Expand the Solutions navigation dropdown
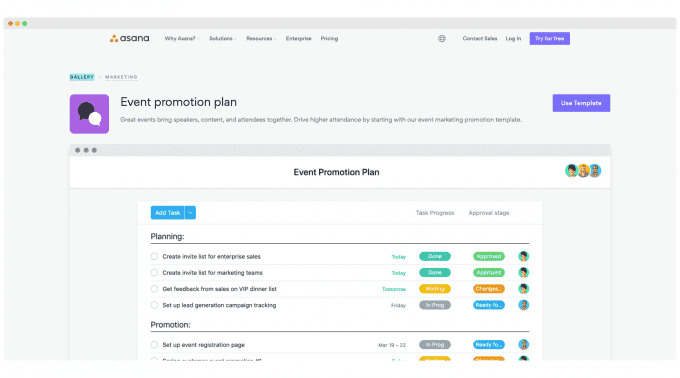The image size is (680, 378). (223, 39)
